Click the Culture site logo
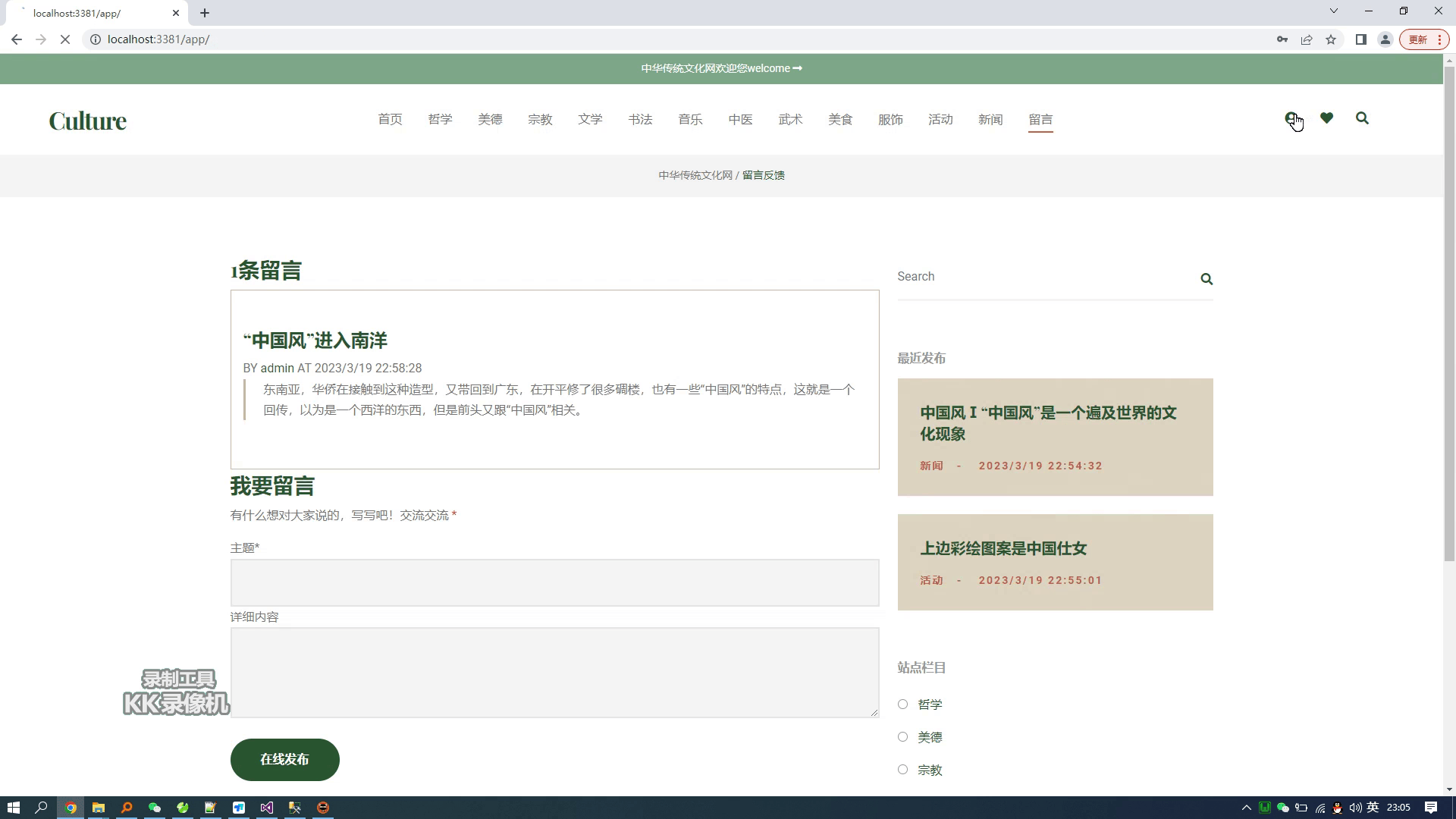 coord(88,121)
